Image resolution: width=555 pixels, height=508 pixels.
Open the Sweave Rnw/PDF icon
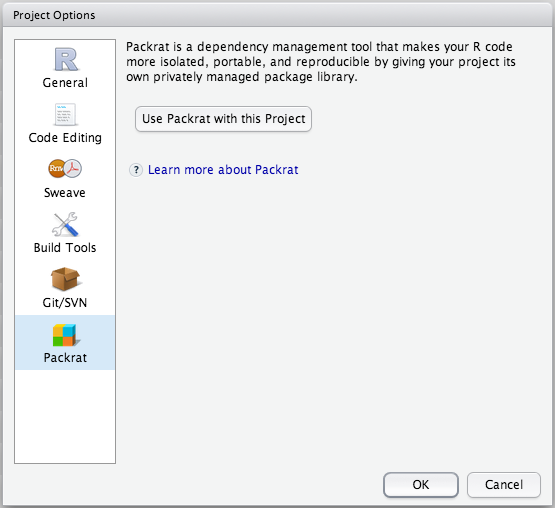pyautogui.click(x=65, y=169)
